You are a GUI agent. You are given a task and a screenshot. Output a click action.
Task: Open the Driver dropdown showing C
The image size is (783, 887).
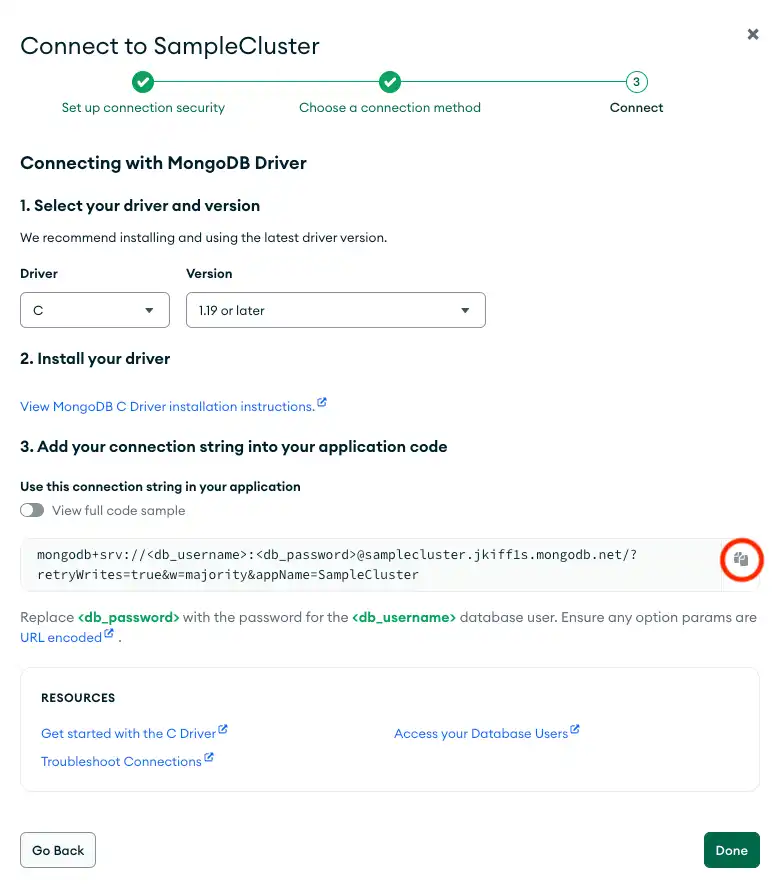coord(94,310)
